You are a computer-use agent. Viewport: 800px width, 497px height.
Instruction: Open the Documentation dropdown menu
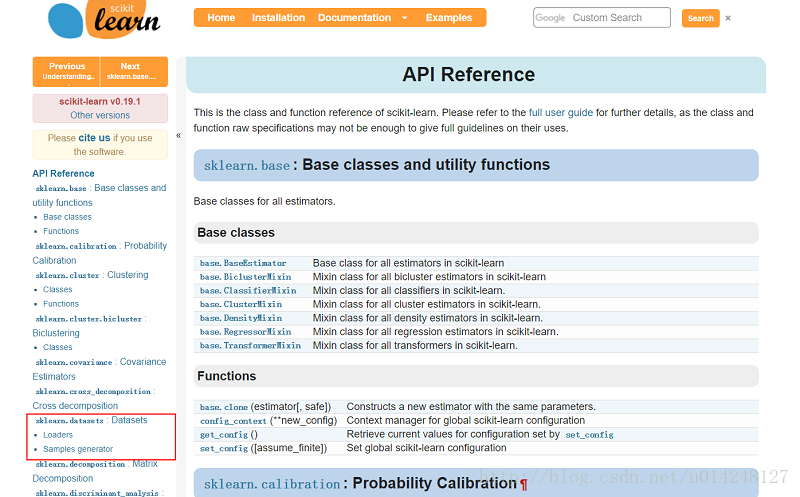click(x=363, y=18)
